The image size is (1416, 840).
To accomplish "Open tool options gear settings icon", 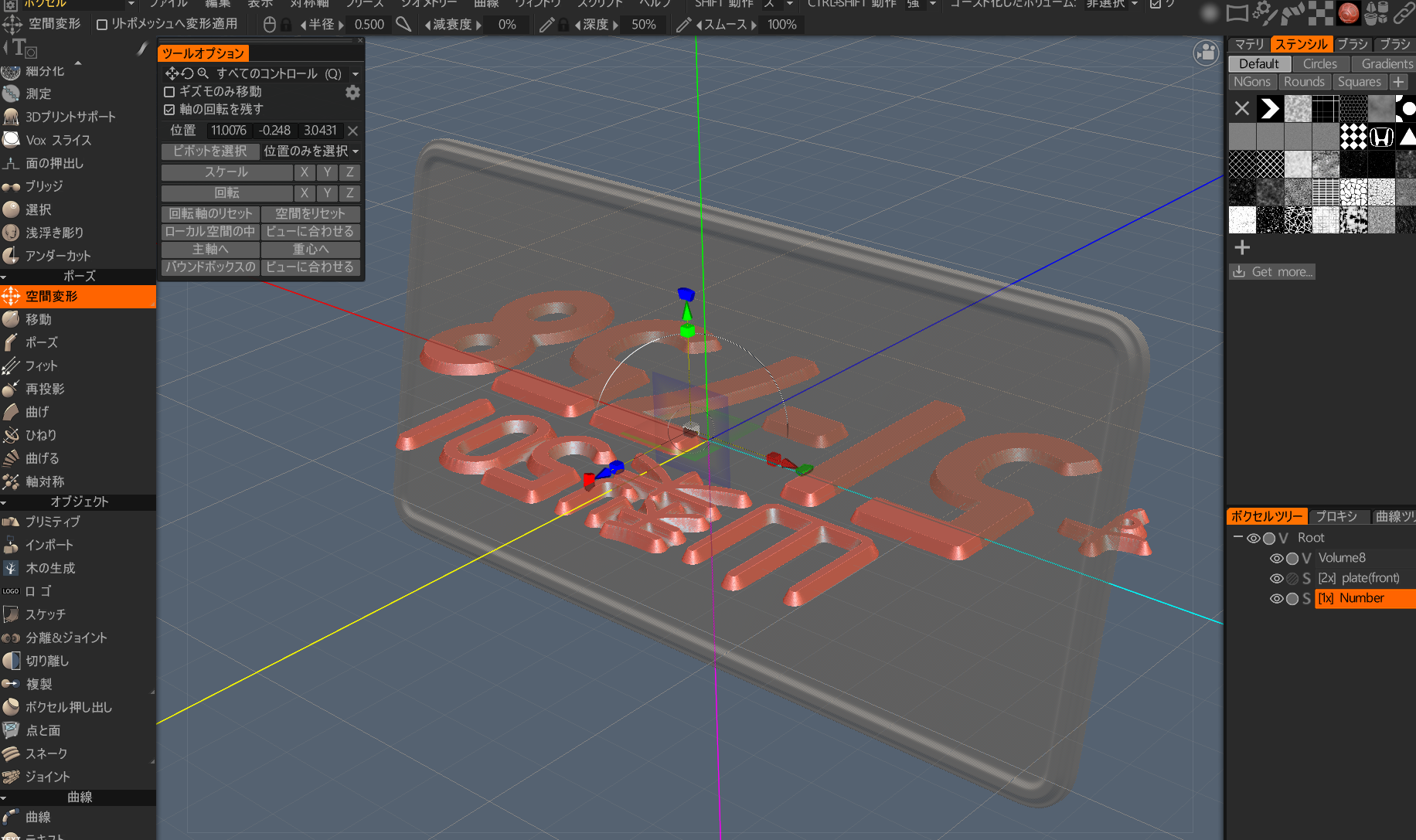I will (352, 93).
